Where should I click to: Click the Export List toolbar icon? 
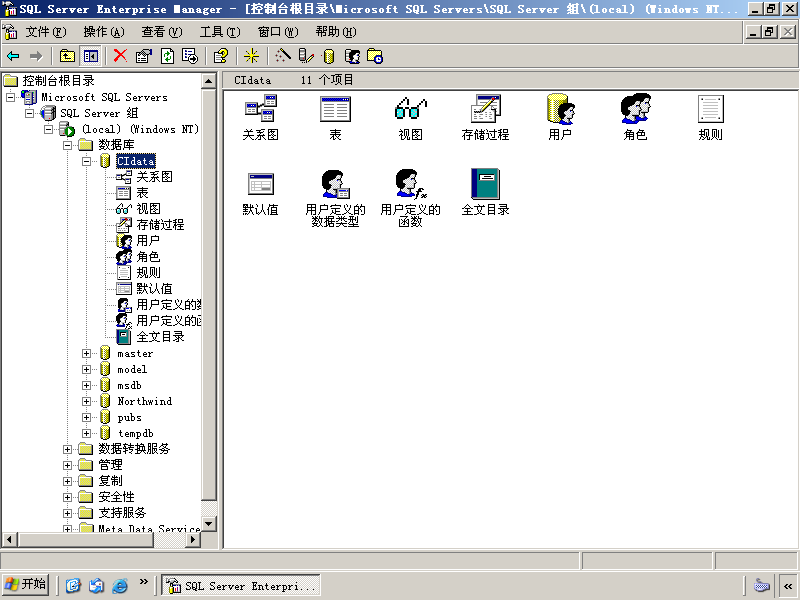(x=190, y=56)
